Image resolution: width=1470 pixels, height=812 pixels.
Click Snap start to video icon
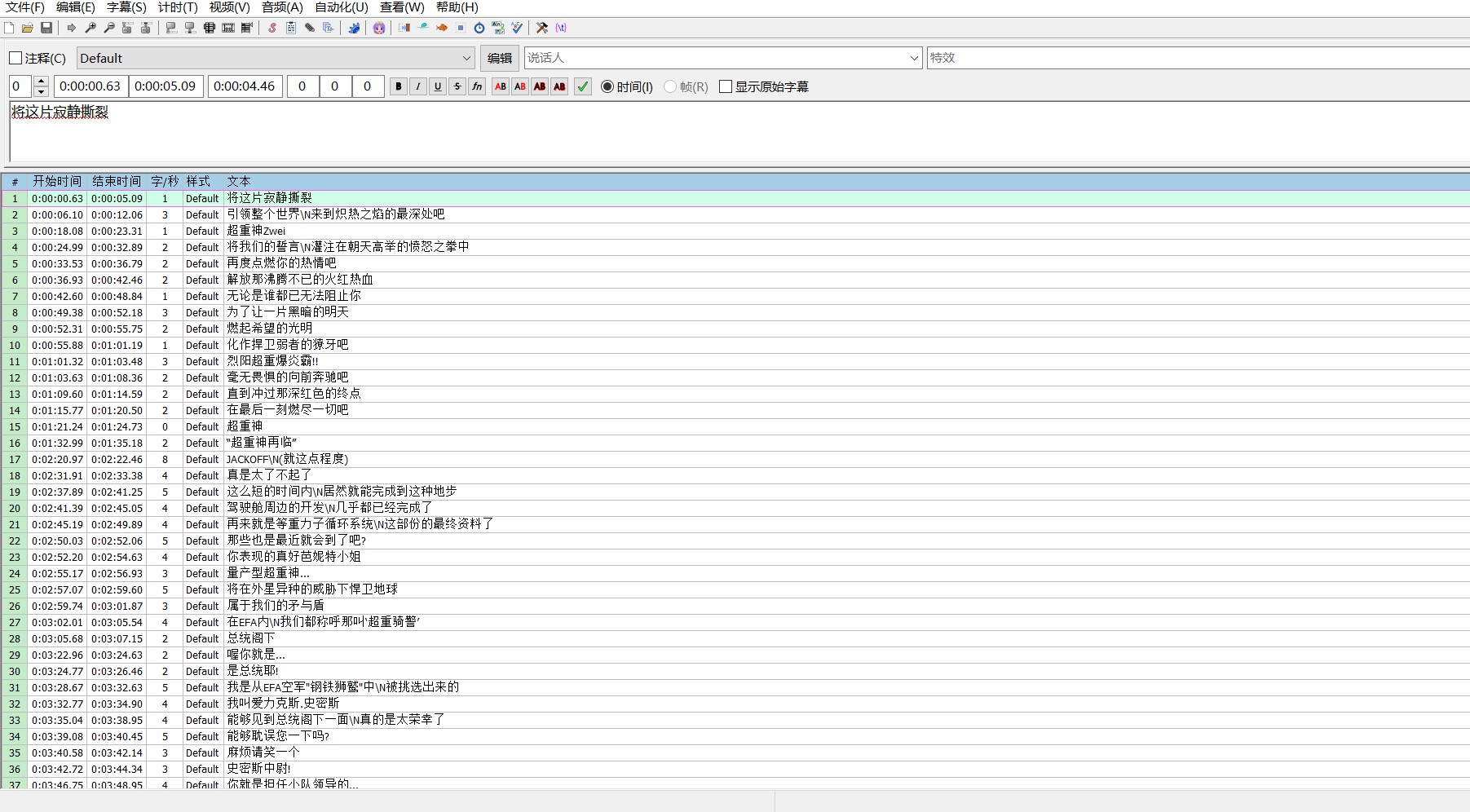[x=171, y=28]
